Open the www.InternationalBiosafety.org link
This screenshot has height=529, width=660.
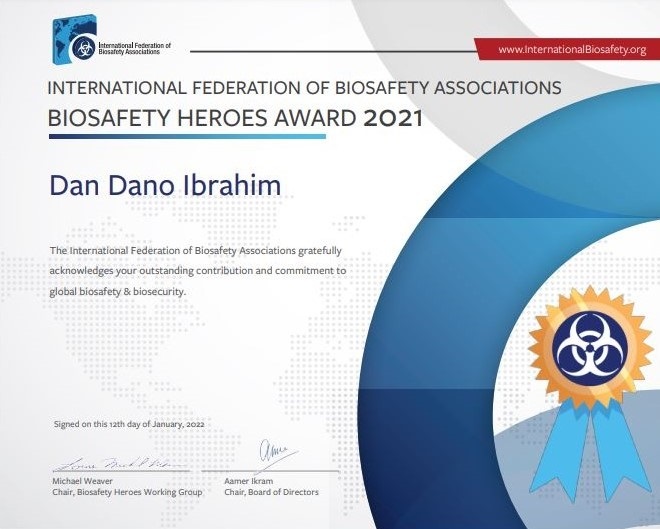pyautogui.click(x=572, y=50)
